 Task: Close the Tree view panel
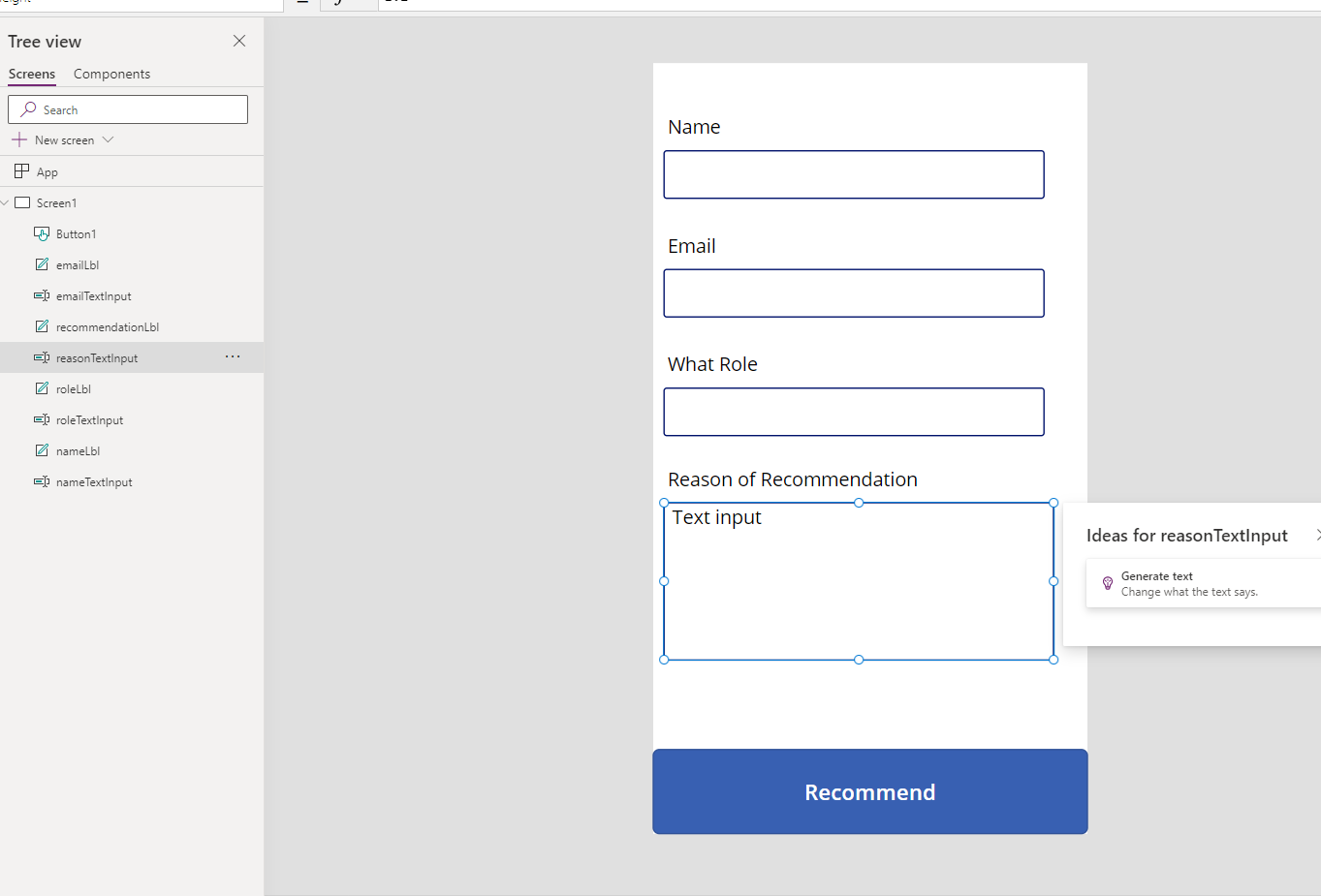(239, 41)
